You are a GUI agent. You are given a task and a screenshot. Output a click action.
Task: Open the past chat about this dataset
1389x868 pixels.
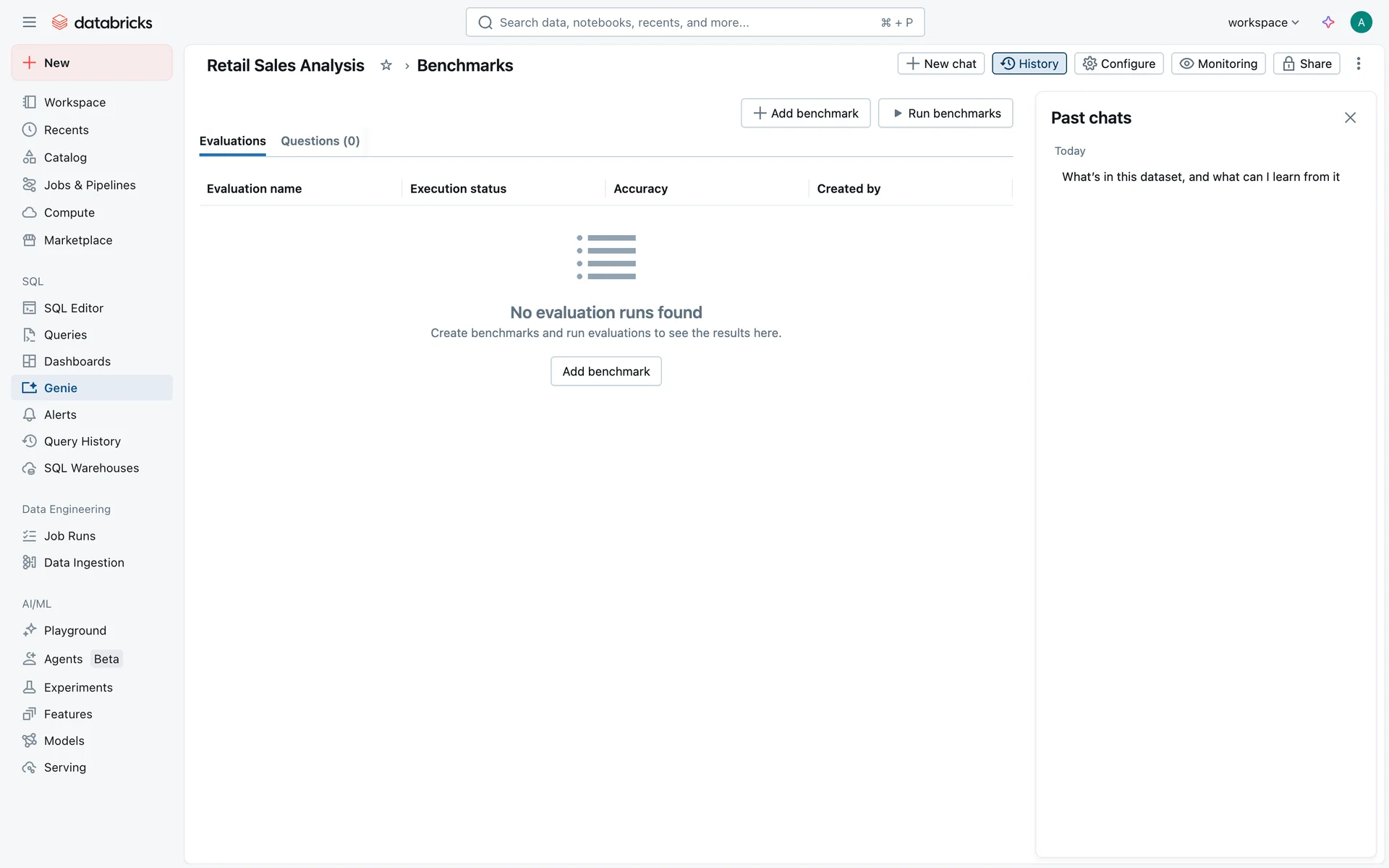[1200, 176]
